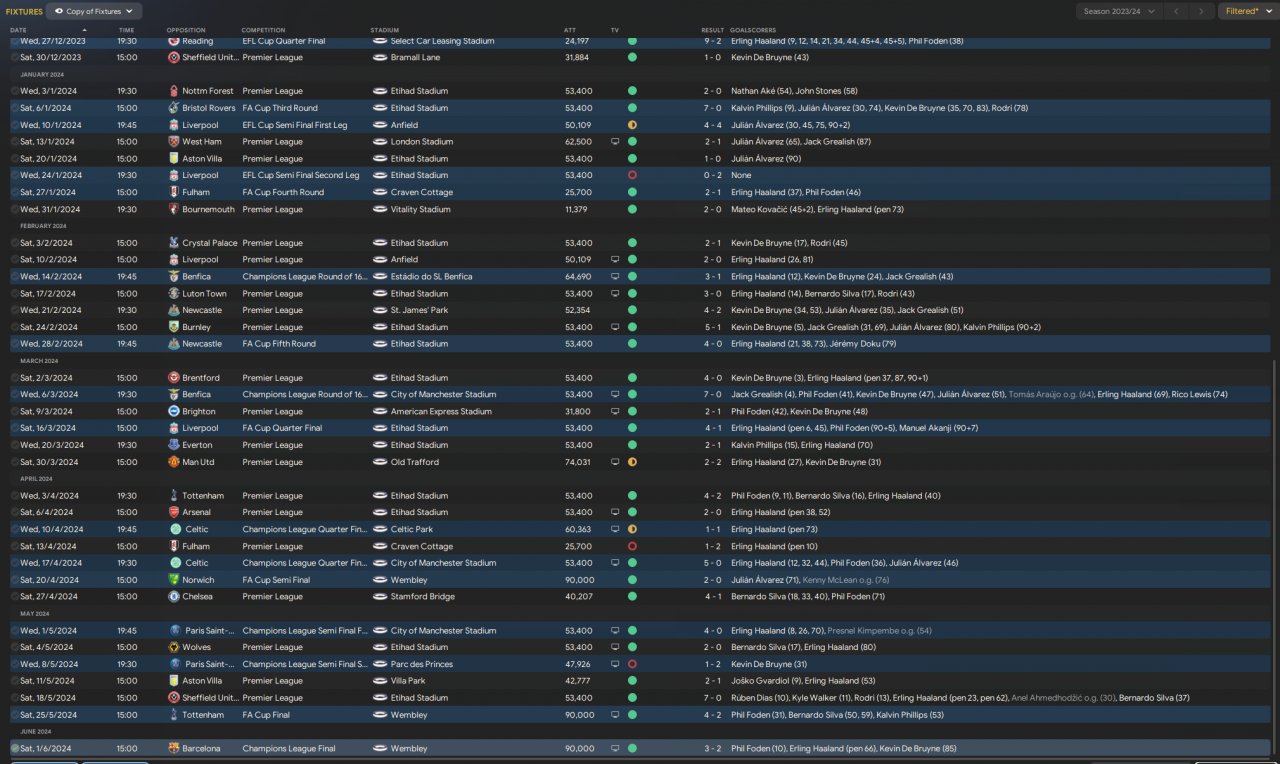Click the stadium icon beside Old Trafford
This screenshot has height=764, width=1280.
[379, 462]
